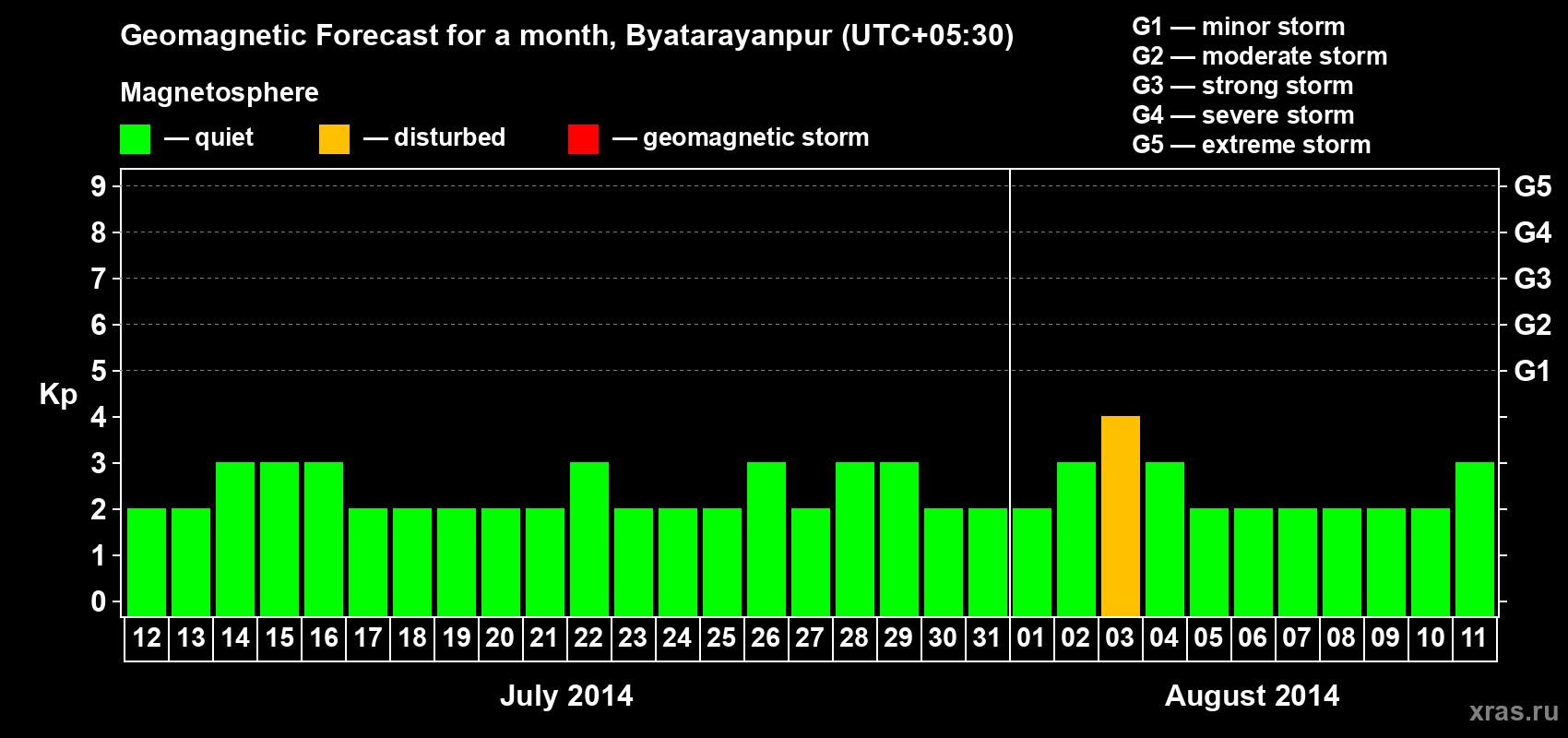This screenshot has width=1568, height=738.
Task: Click the date label 12 in July
Action: [x=147, y=637]
